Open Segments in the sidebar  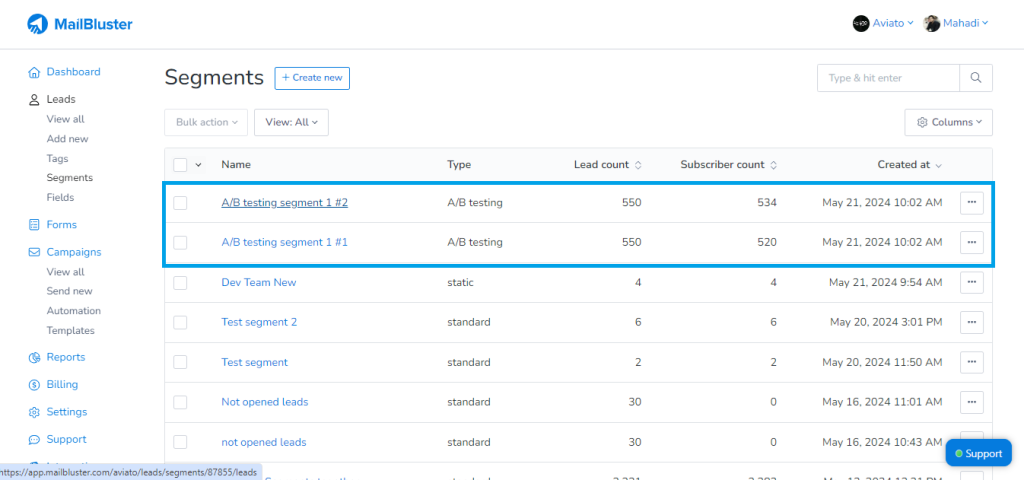tap(70, 177)
